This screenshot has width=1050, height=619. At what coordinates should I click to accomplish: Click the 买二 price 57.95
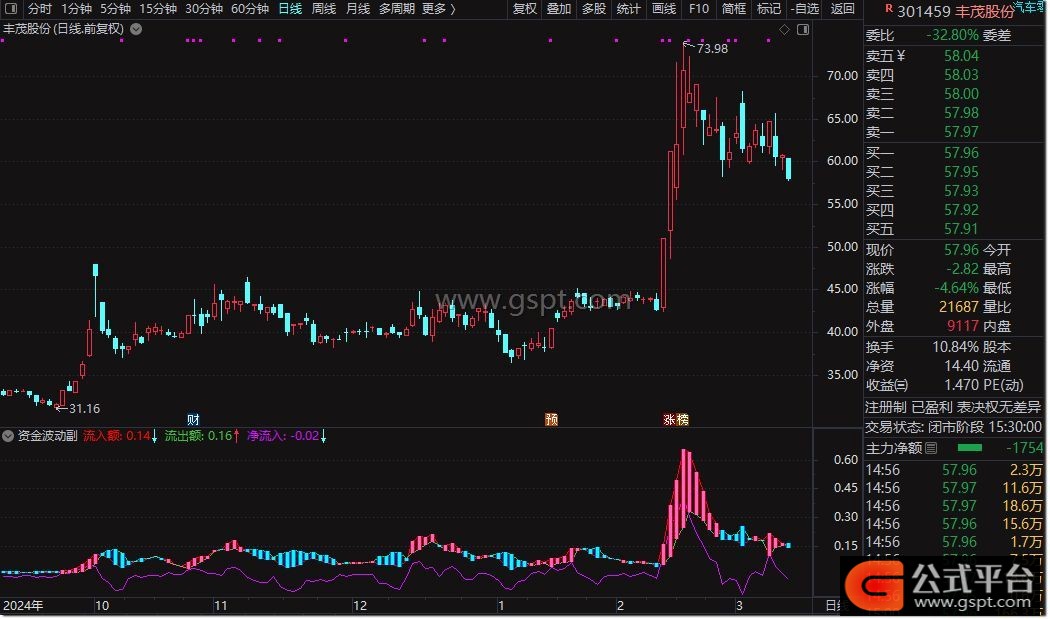click(x=961, y=172)
